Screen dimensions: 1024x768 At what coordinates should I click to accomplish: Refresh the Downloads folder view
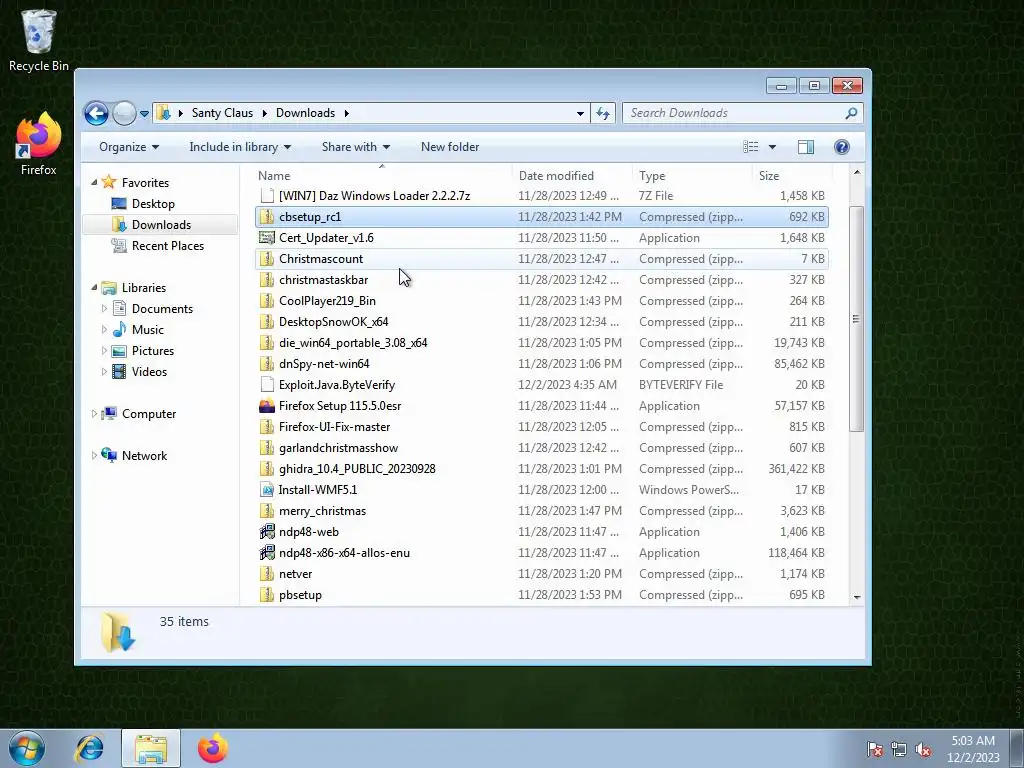click(x=603, y=113)
